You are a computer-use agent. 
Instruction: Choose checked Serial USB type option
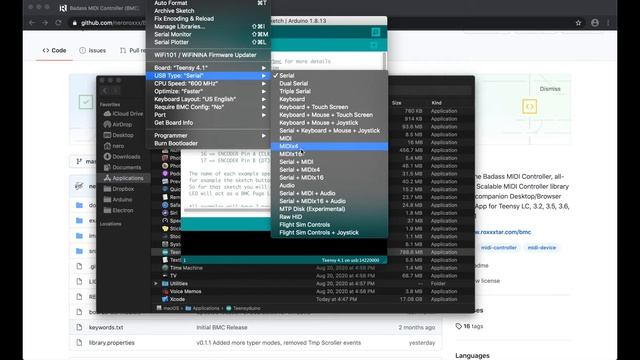click(329, 76)
